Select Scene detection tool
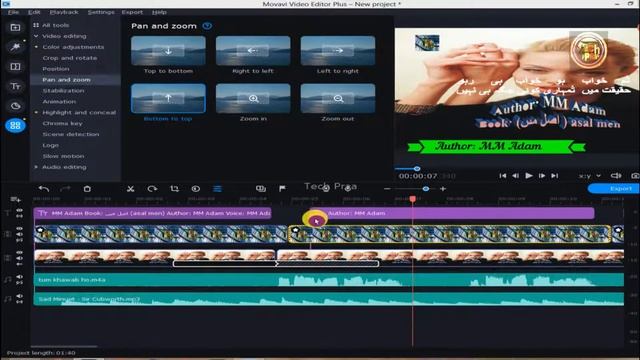 [x=71, y=134]
